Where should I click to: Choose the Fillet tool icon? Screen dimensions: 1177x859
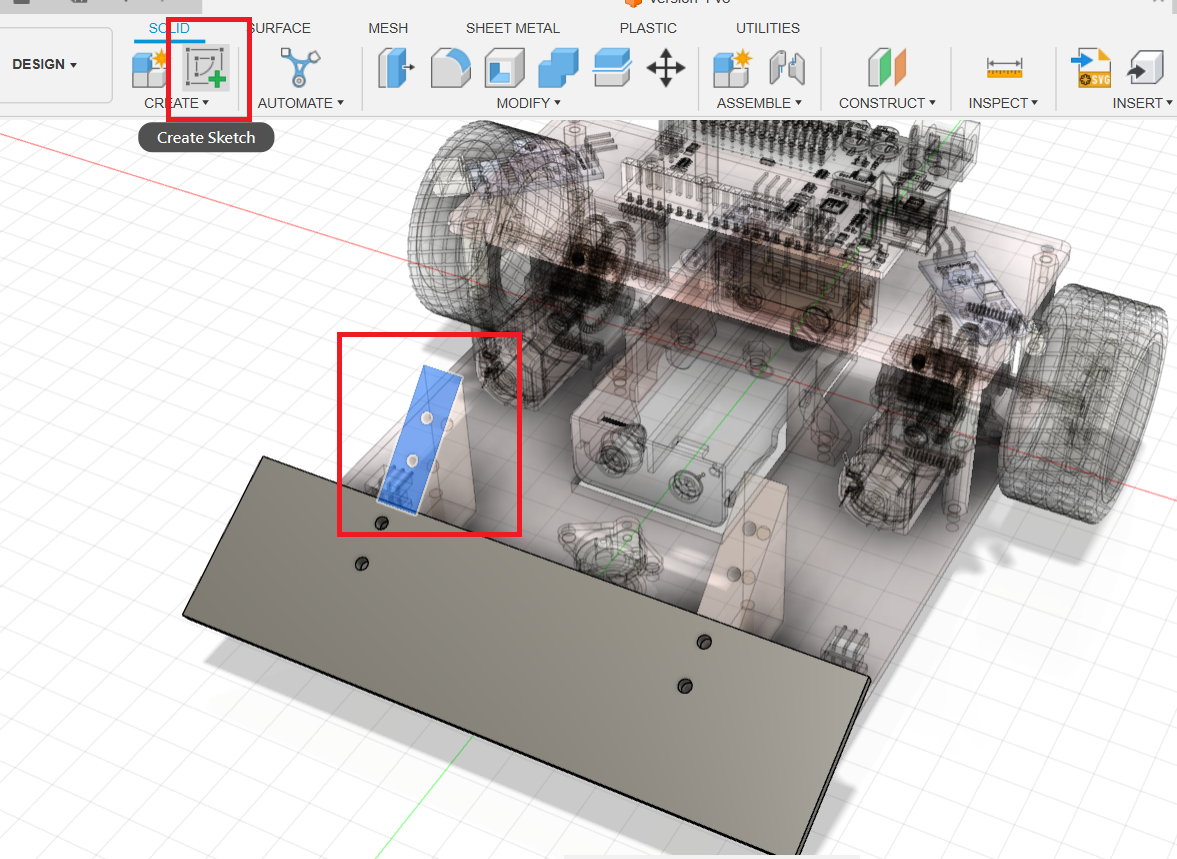tap(450, 68)
